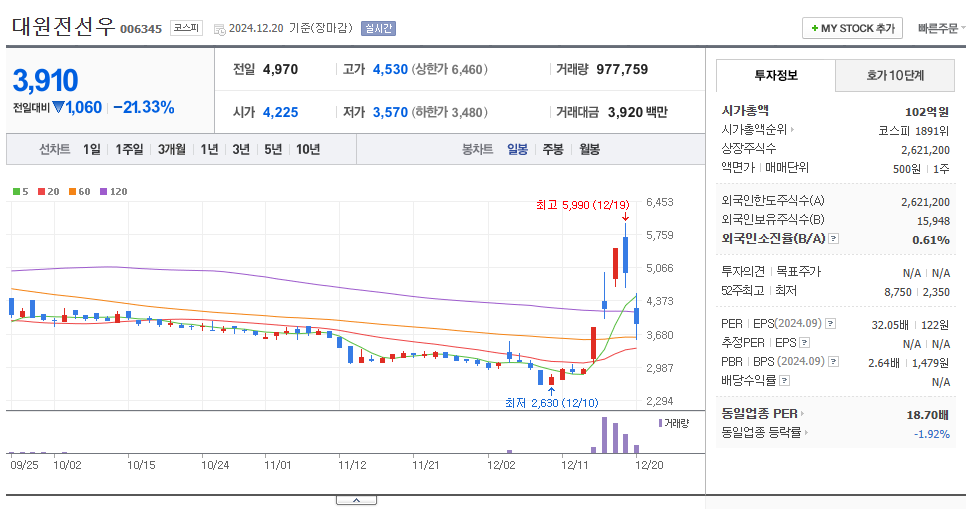
Task: Click the 외국인보유주식수 value 15,948
Action: (933, 221)
